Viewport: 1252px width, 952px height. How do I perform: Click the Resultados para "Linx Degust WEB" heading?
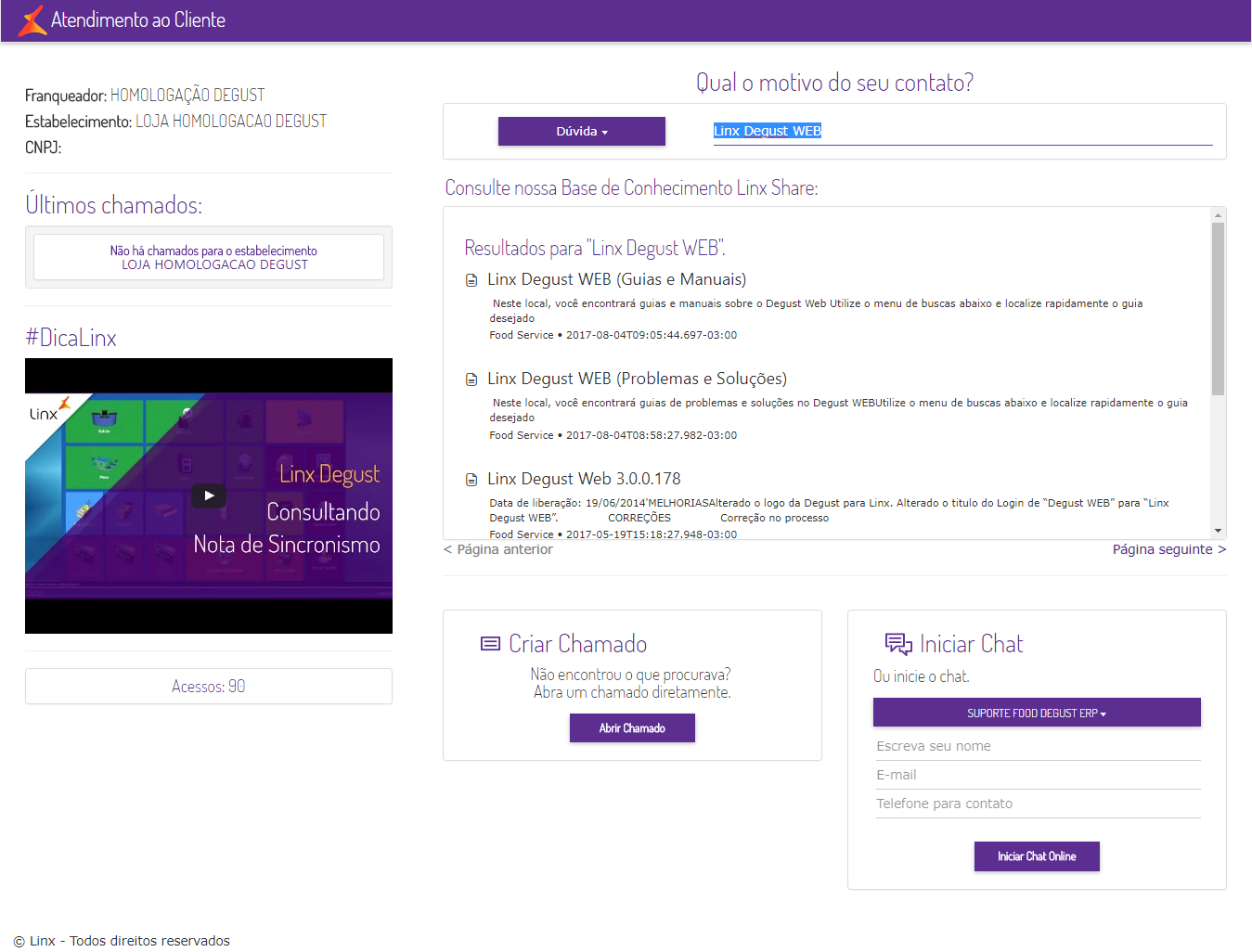pos(595,248)
